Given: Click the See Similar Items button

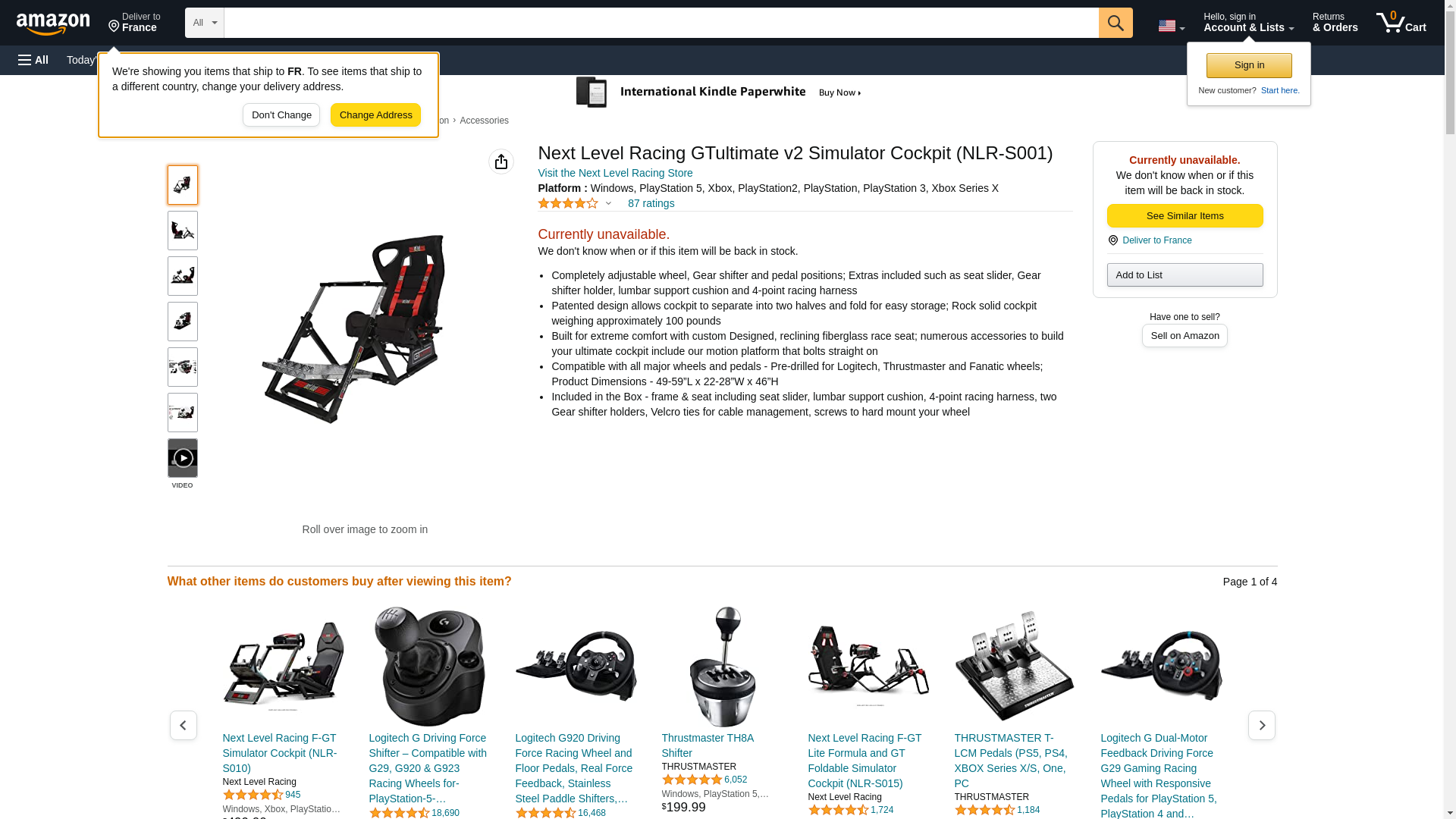Looking at the screenshot, I should click(x=1185, y=216).
